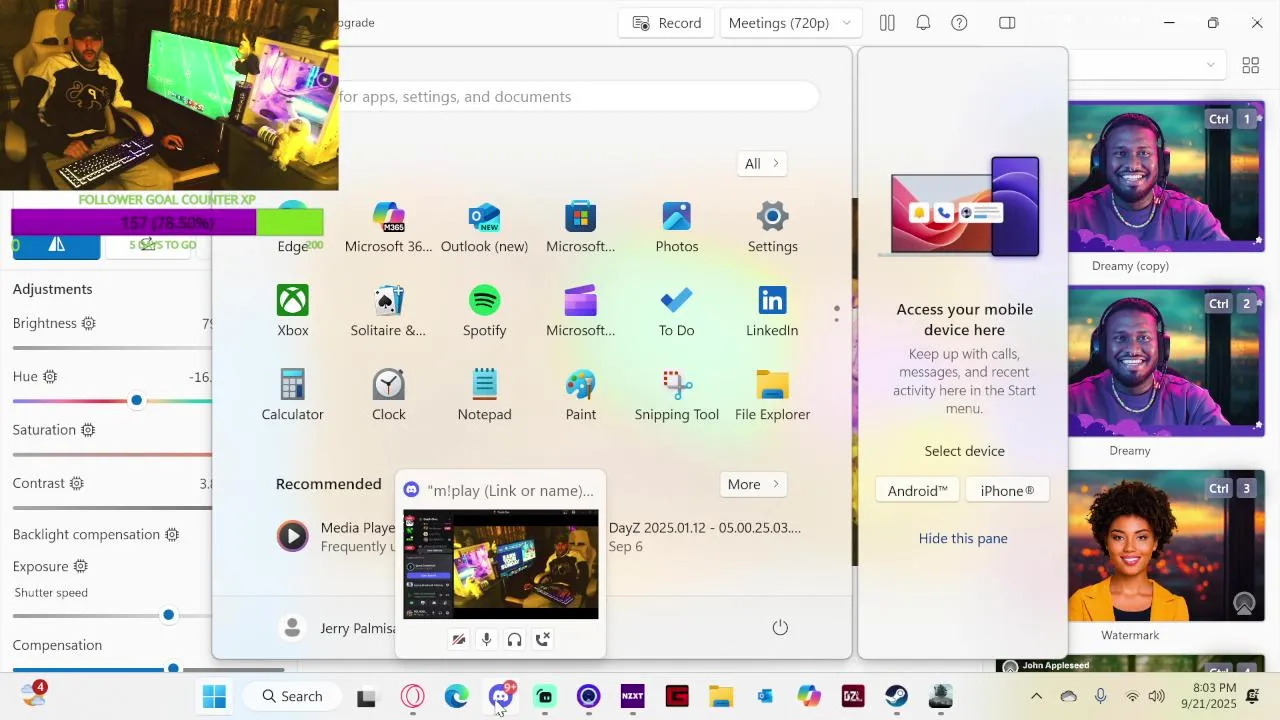Open recommended DayZ 2025.01.12 file
This screenshot has height=720, width=1280.
tap(704, 537)
